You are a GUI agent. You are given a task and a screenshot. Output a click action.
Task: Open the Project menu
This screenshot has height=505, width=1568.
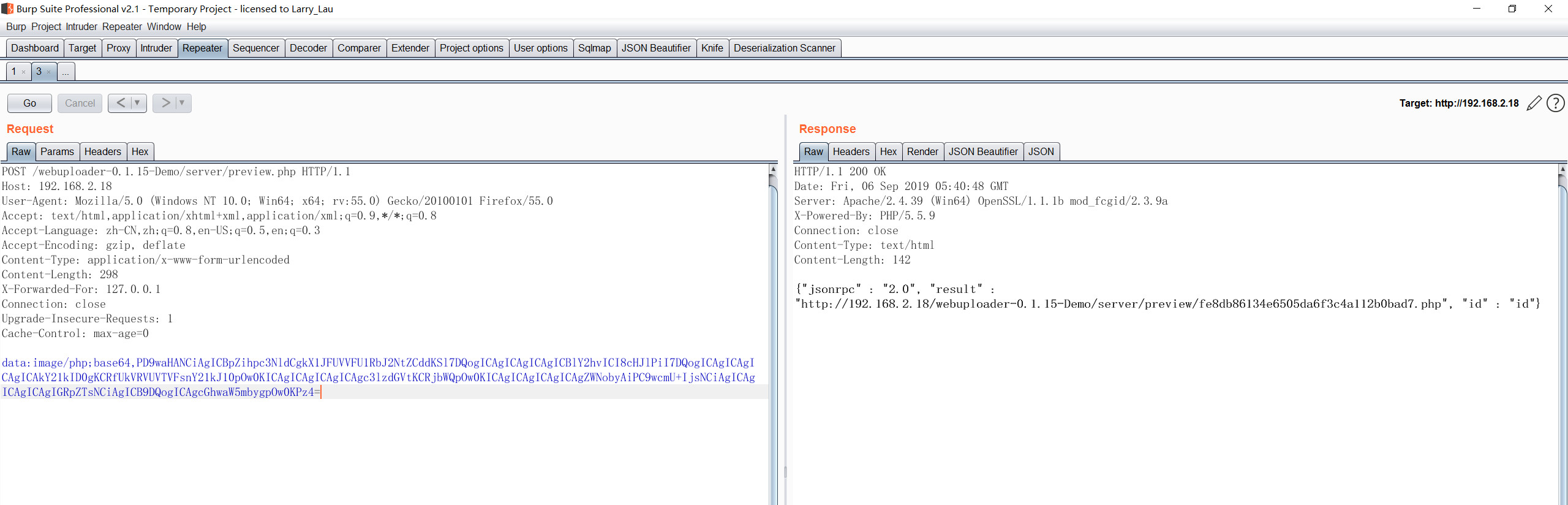click(x=46, y=27)
